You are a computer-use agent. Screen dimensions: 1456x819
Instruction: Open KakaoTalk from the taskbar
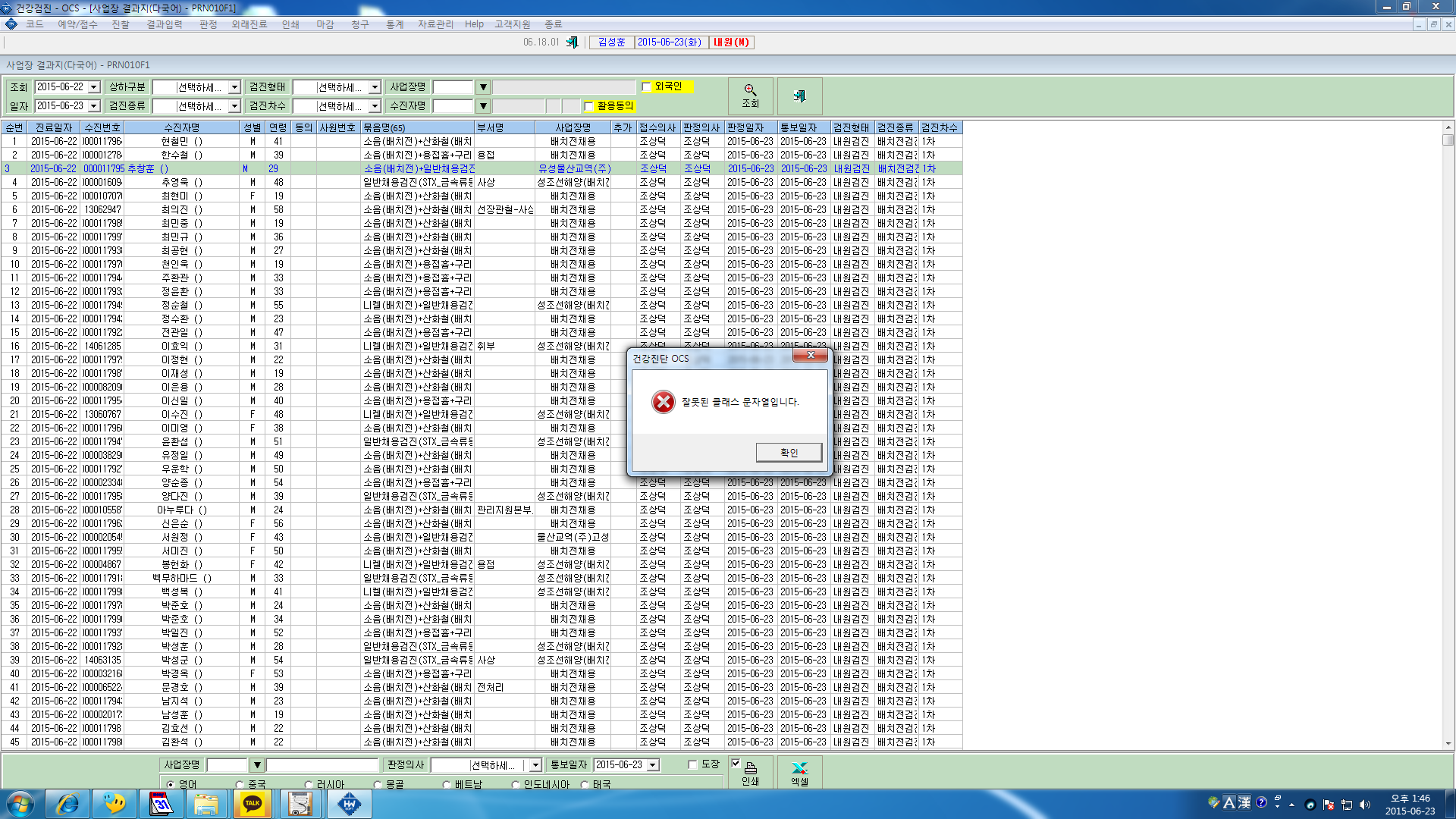point(253,804)
